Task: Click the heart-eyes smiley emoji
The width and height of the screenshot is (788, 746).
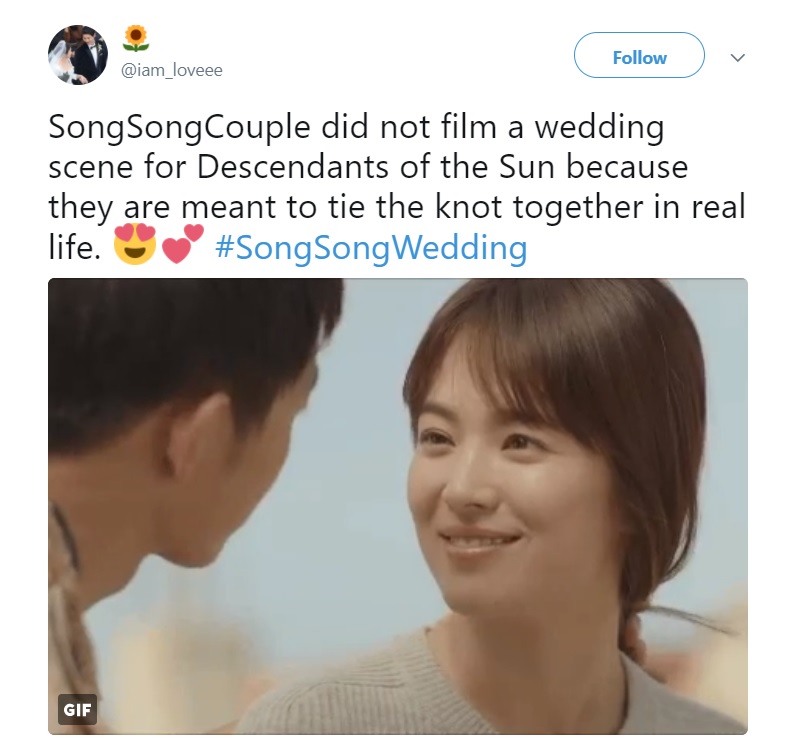Action: [135, 244]
